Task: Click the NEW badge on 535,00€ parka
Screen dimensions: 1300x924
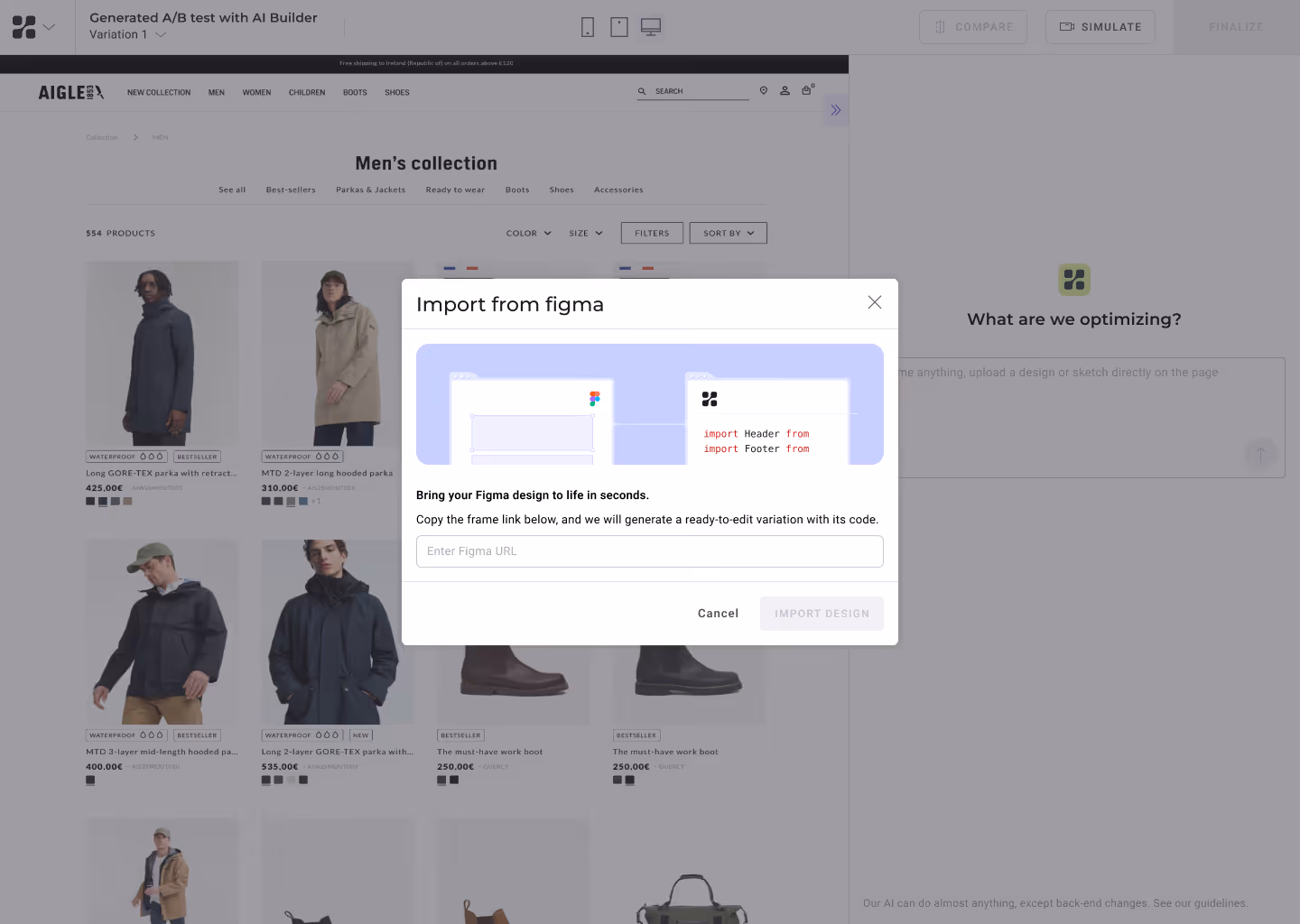Action: [x=361, y=735]
